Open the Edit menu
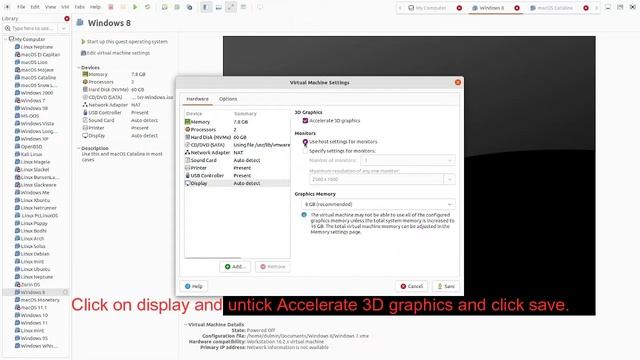The width and height of the screenshot is (640, 360). point(35,7)
